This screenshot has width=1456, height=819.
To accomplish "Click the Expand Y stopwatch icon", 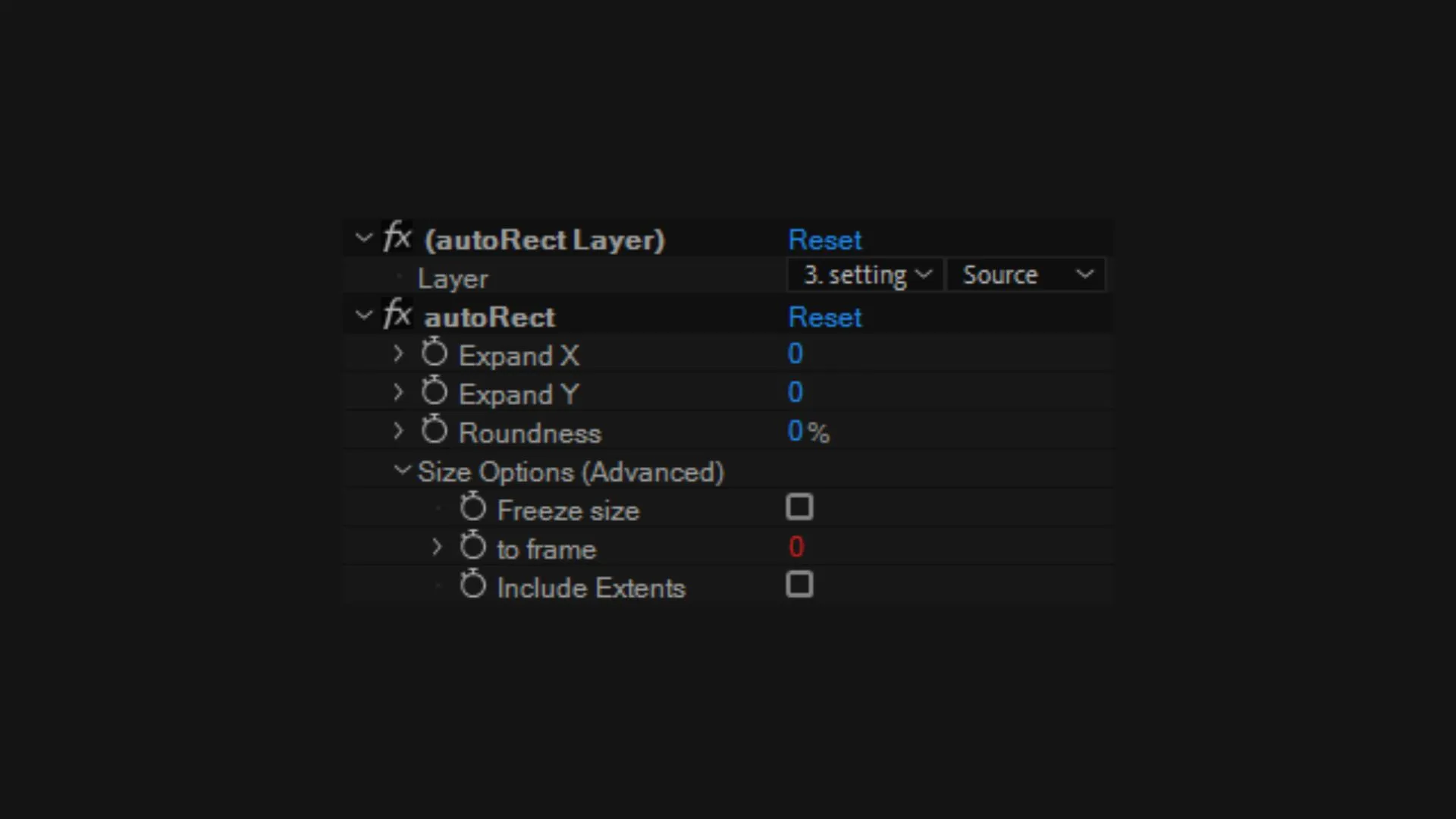I will pyautogui.click(x=435, y=392).
